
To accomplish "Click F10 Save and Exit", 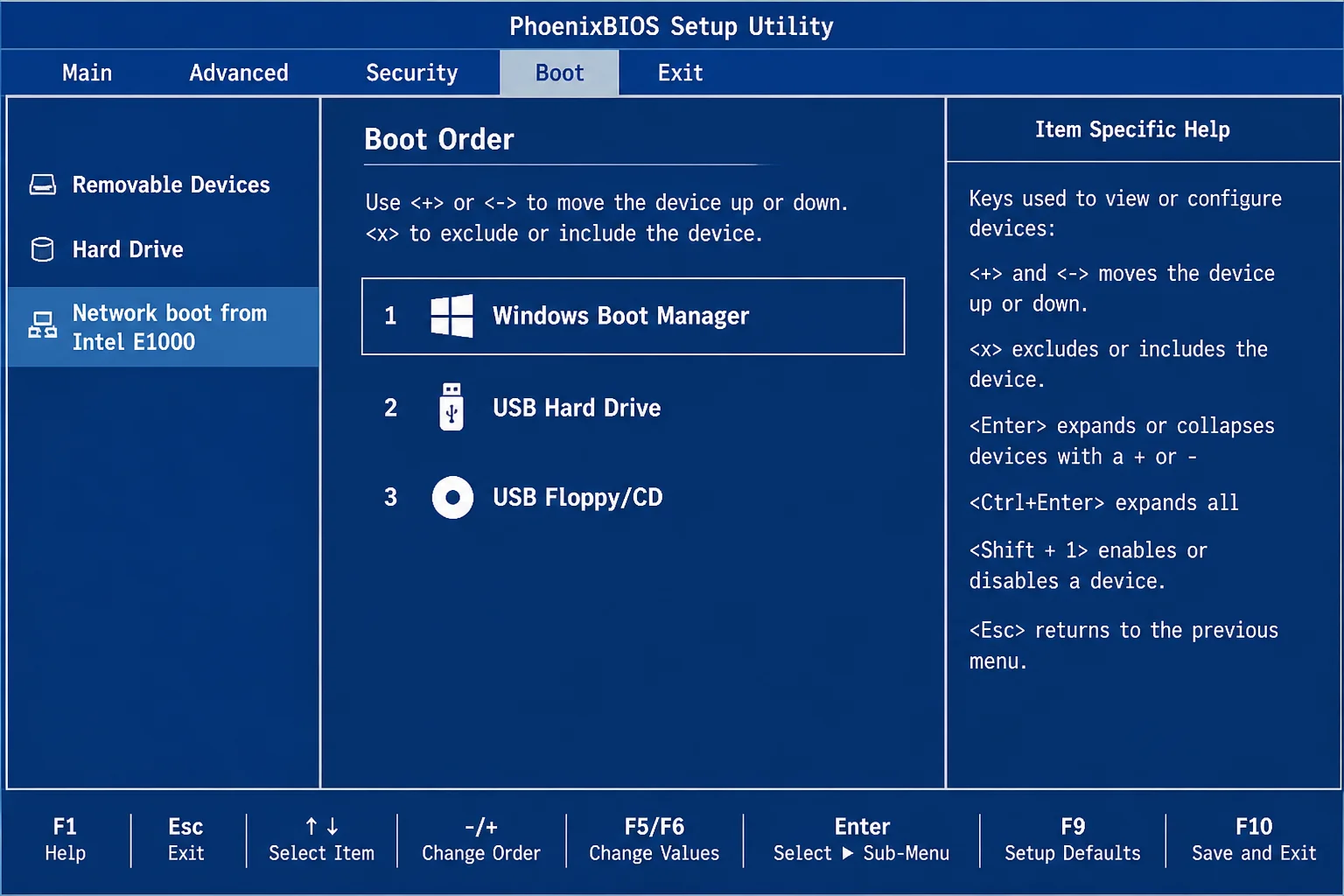I will pyautogui.click(x=1254, y=840).
